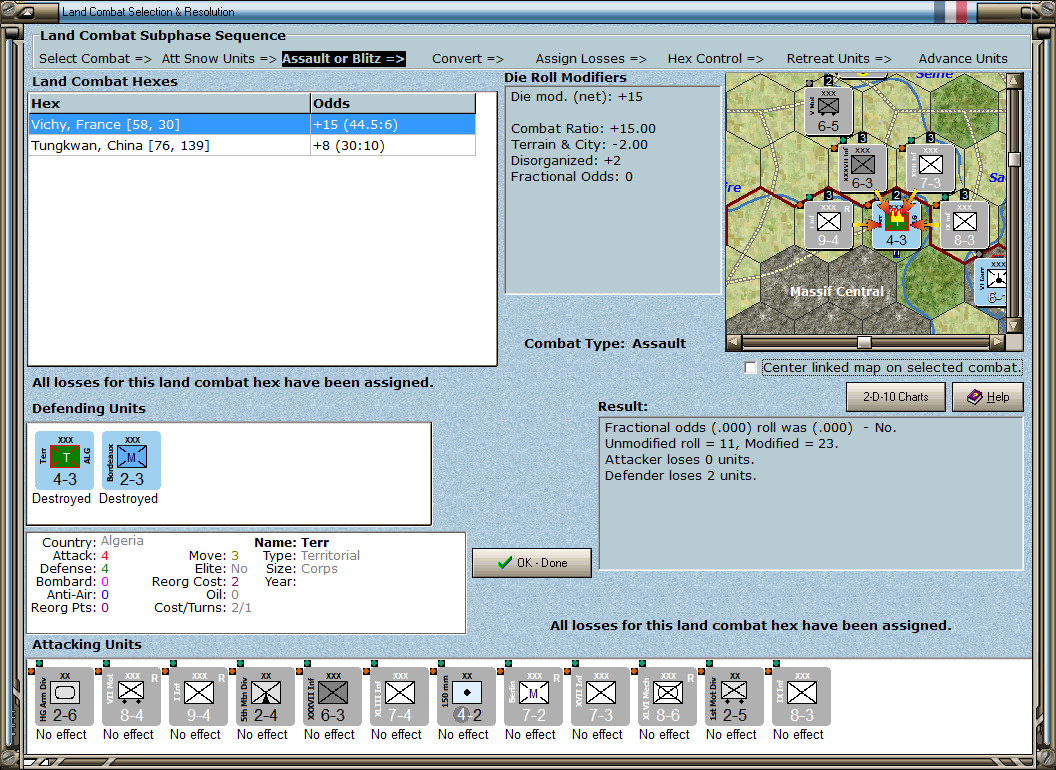1056x770 pixels.
Task: Select the XLIII Inf 7-4 attacking unit
Action: [399, 696]
